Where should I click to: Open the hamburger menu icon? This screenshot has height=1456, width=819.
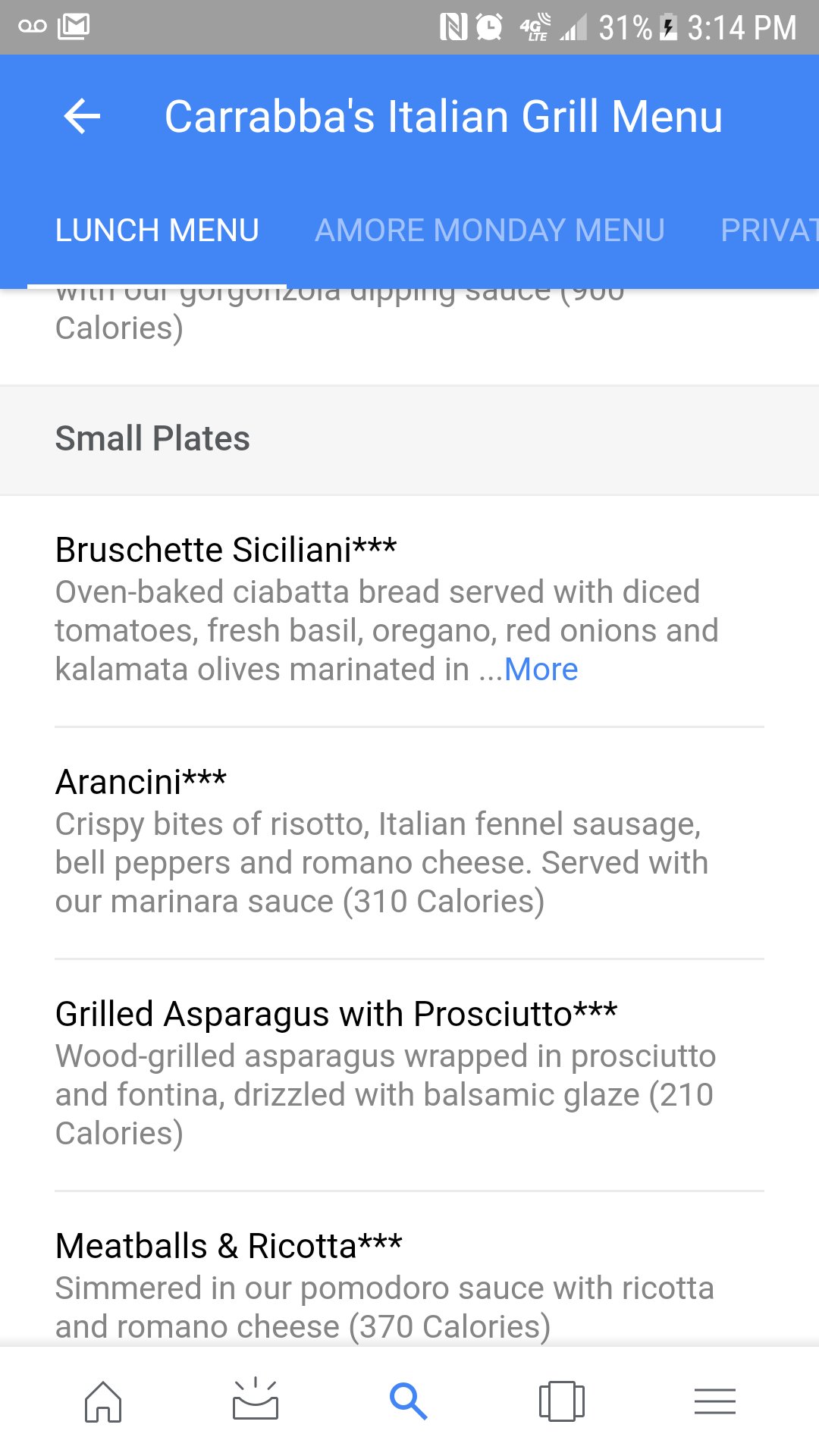pyautogui.click(x=714, y=1401)
